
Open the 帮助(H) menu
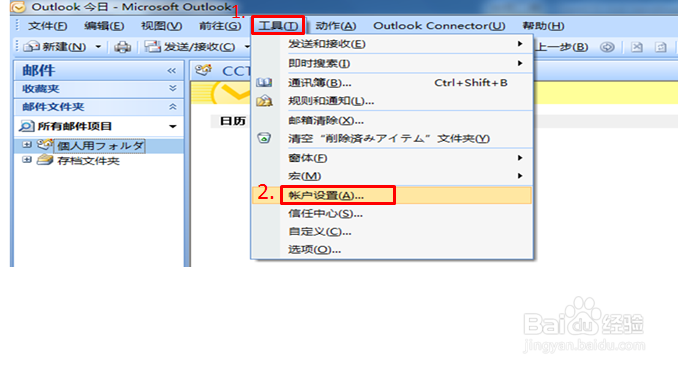tap(543, 26)
